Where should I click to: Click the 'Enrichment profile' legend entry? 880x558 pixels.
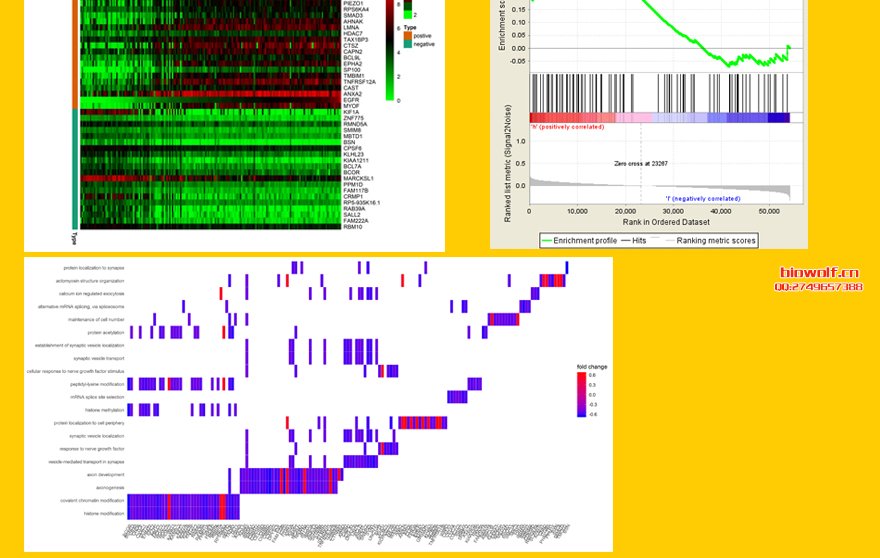tap(579, 240)
